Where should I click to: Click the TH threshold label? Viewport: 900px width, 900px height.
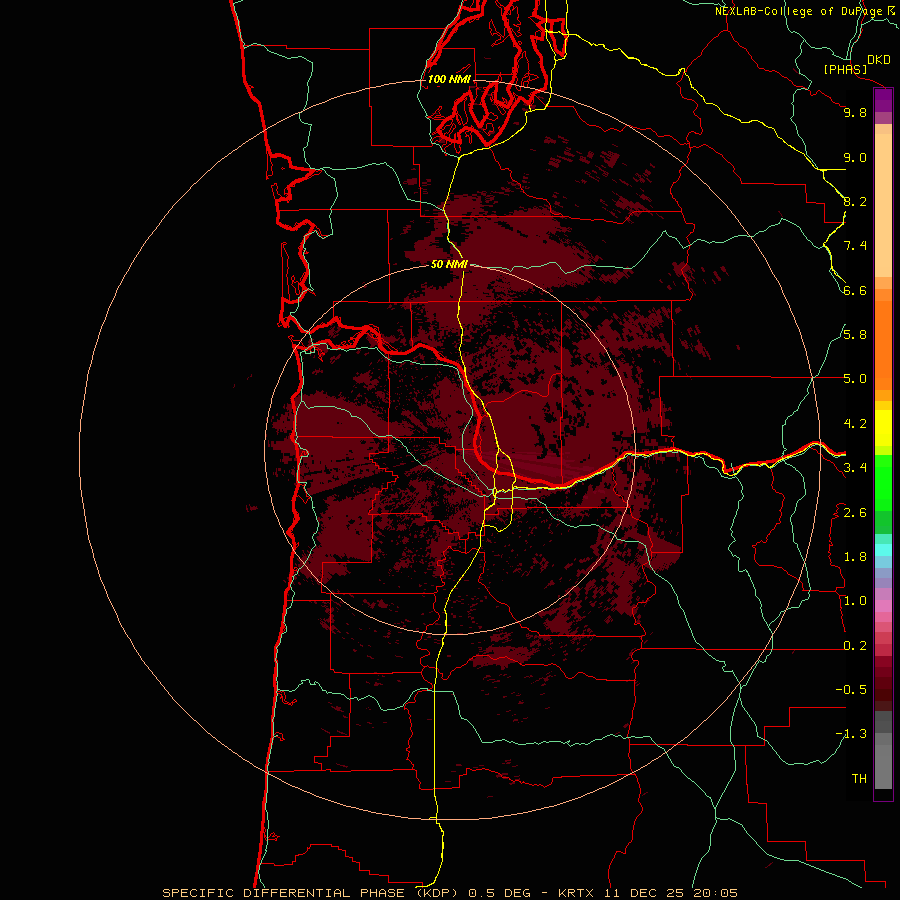point(859,779)
